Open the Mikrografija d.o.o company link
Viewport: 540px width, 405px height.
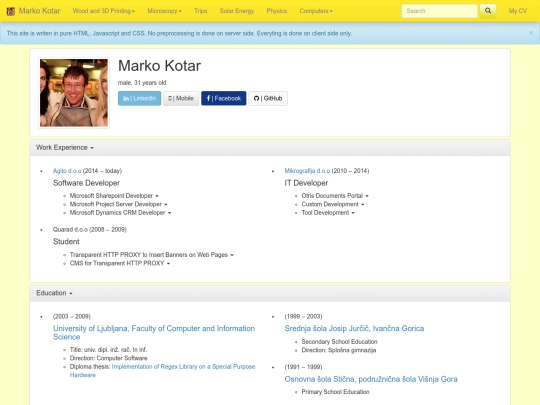307,171
